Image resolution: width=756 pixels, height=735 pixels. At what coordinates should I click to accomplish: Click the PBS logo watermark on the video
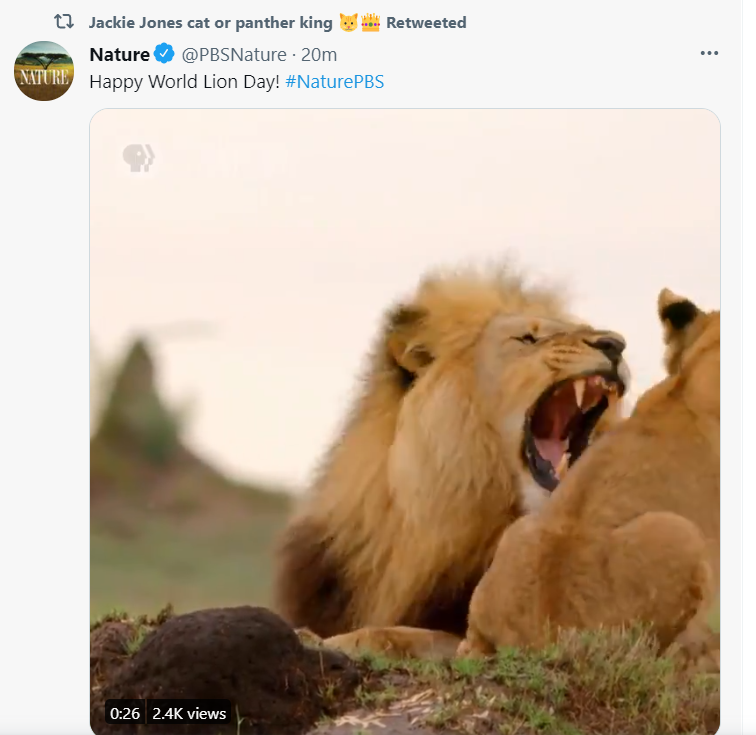pos(138,158)
